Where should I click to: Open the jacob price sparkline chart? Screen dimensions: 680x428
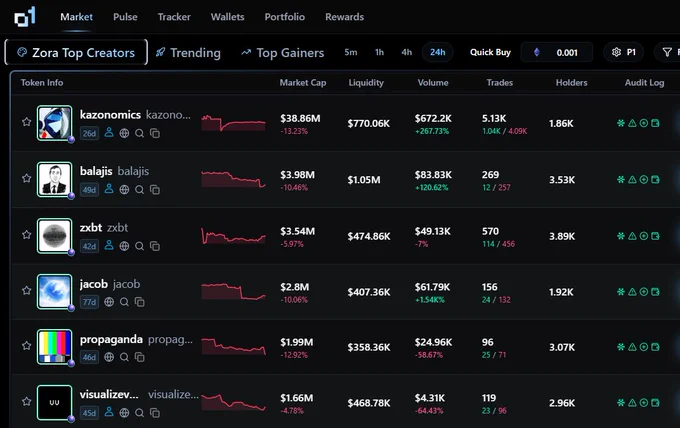pos(233,291)
